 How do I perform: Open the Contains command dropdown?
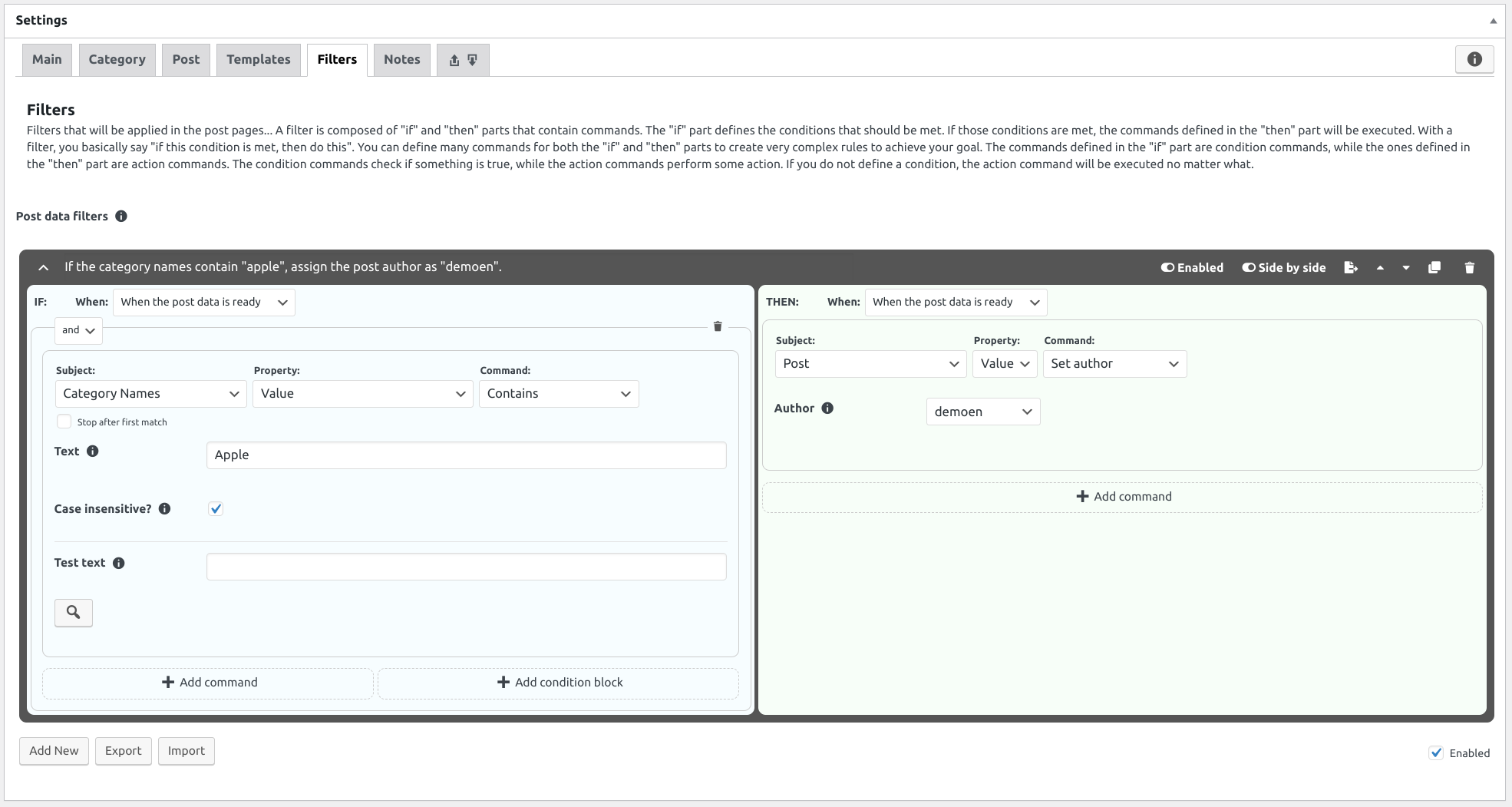coord(559,394)
